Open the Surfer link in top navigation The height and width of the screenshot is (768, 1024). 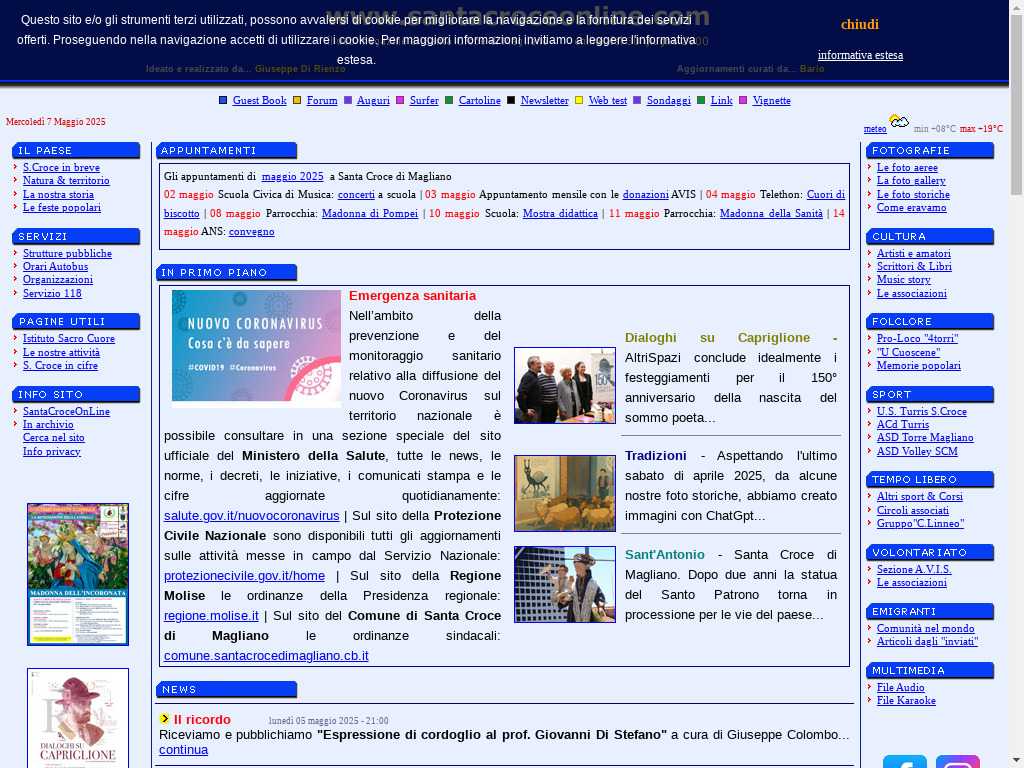[424, 101]
